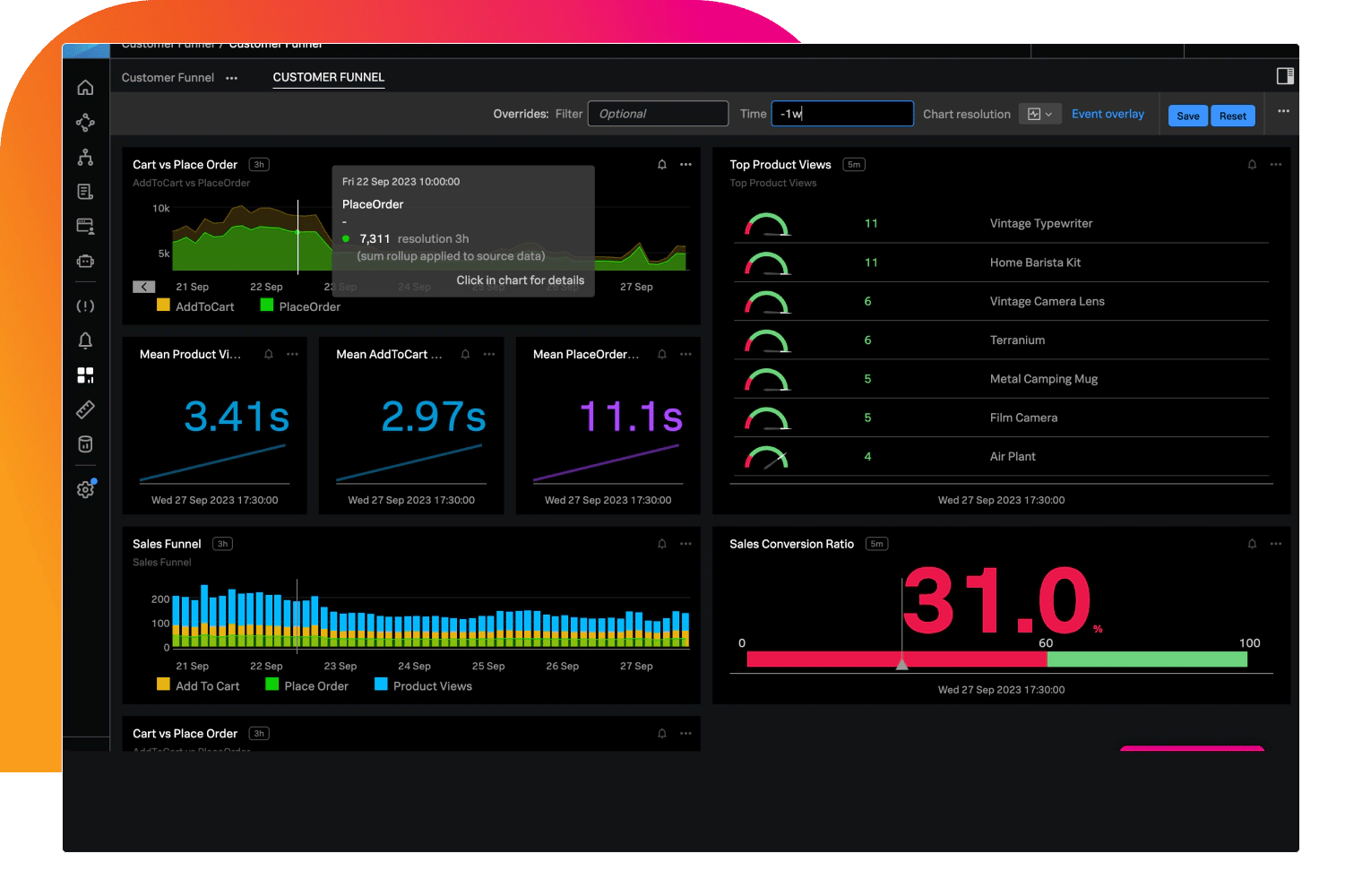Image resolution: width=1362 pixels, height=896 pixels.
Task: Select the Synthetics robot sidebar icon
Action: pyautogui.click(x=85, y=261)
